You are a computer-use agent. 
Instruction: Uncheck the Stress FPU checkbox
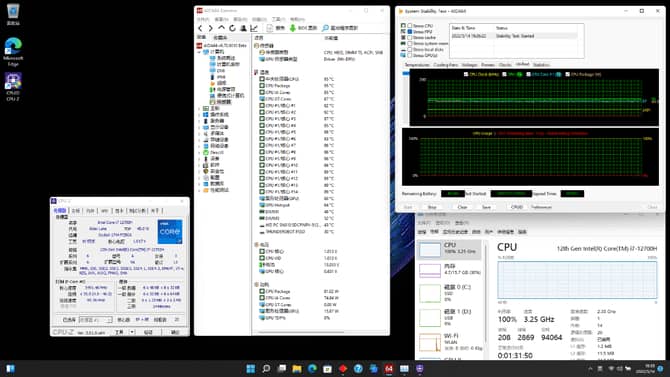coord(410,32)
